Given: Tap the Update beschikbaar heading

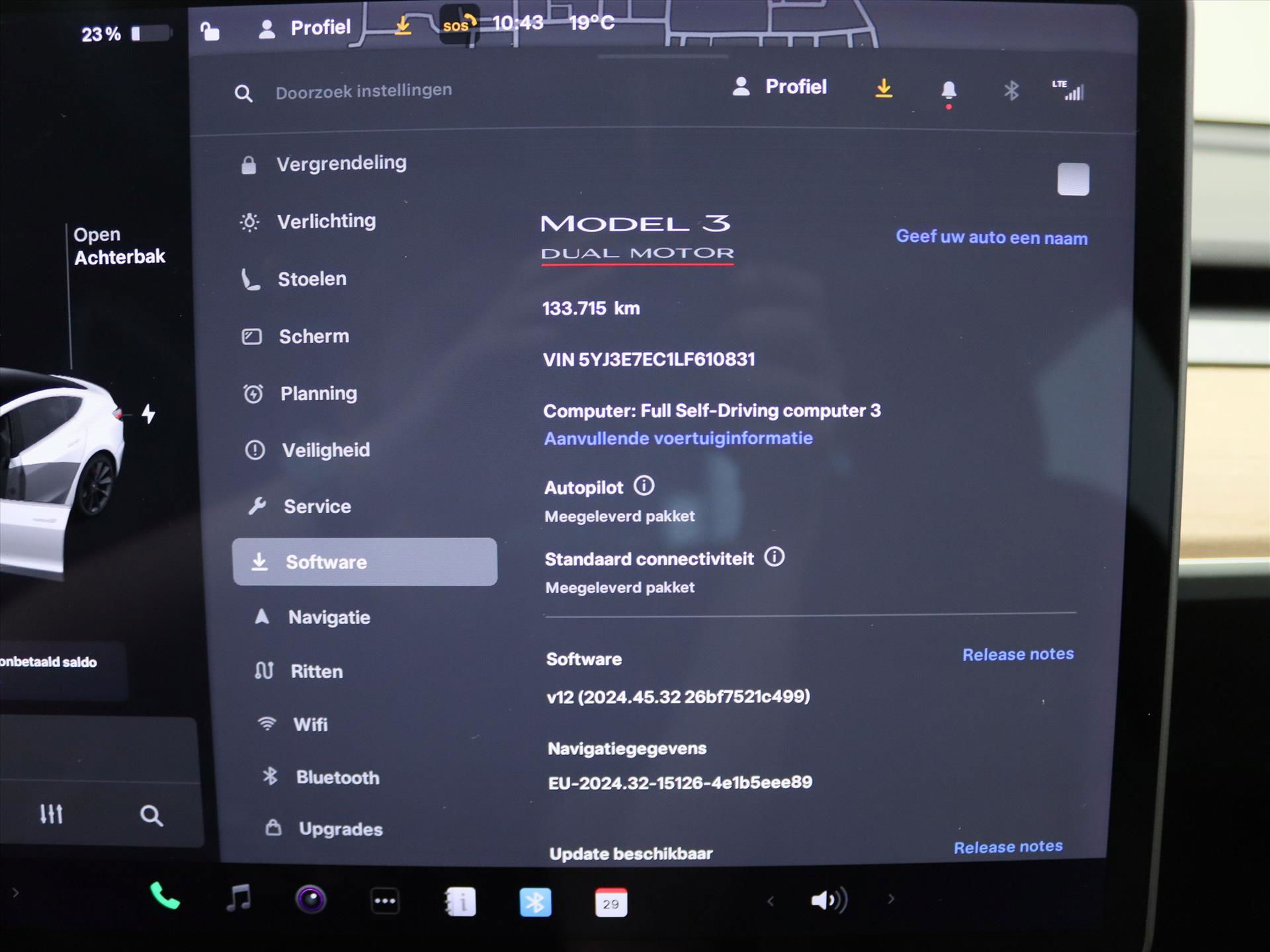Looking at the screenshot, I should [631, 853].
